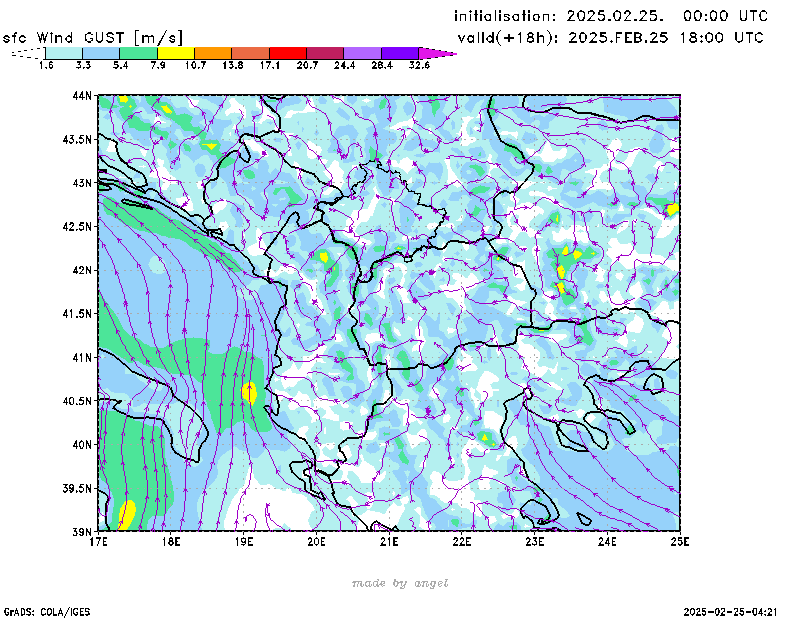Choose the light purple legend swatch

362,53
